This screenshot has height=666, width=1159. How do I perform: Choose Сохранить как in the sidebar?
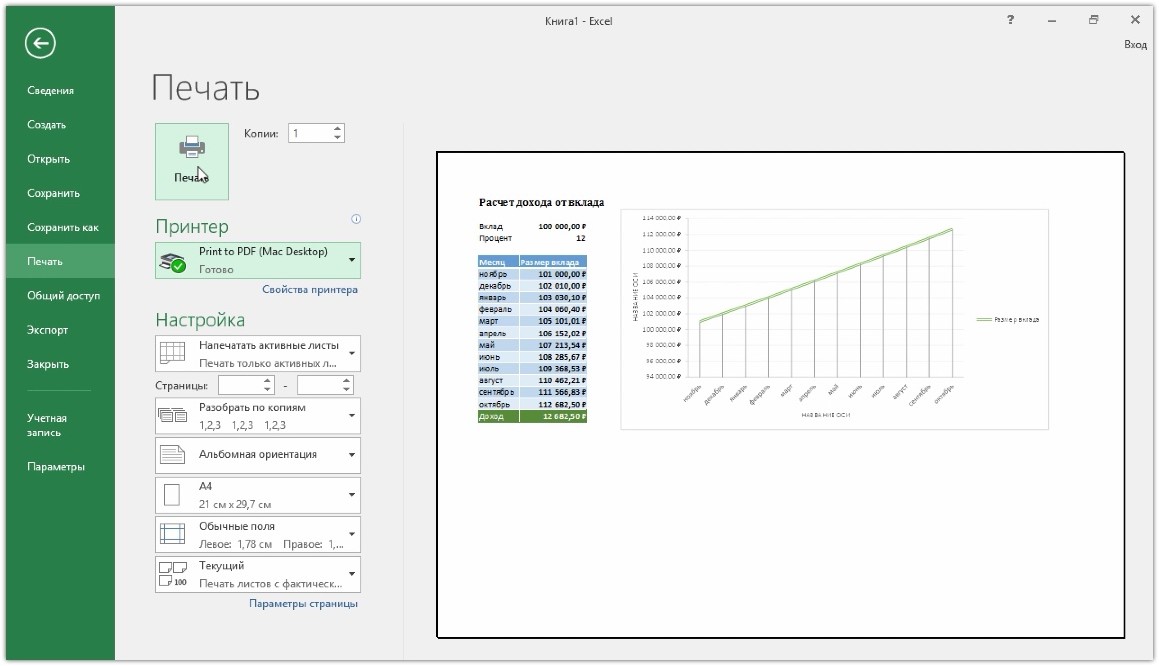pyautogui.click(x=62, y=227)
